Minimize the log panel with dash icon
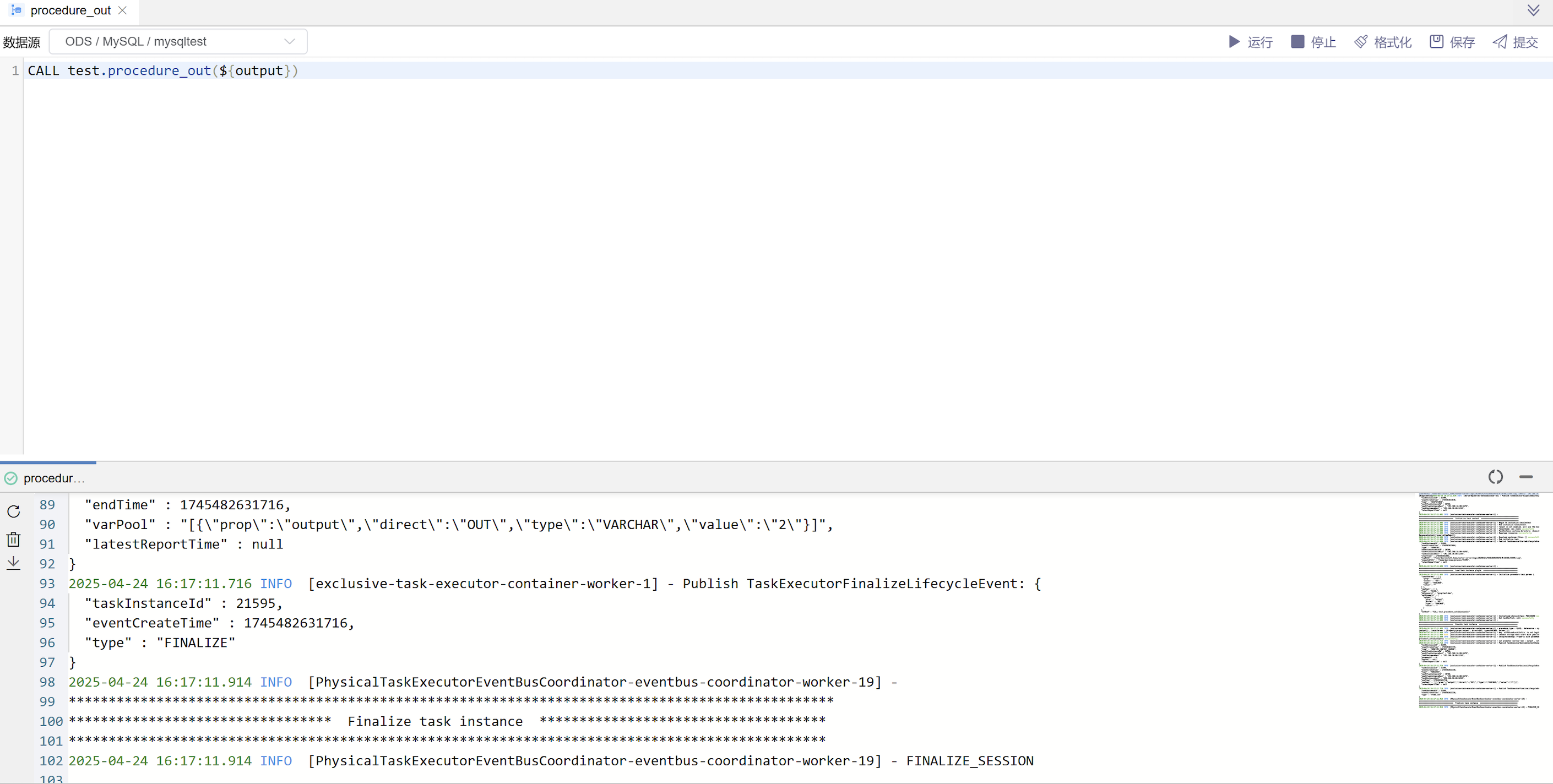 click(1526, 477)
